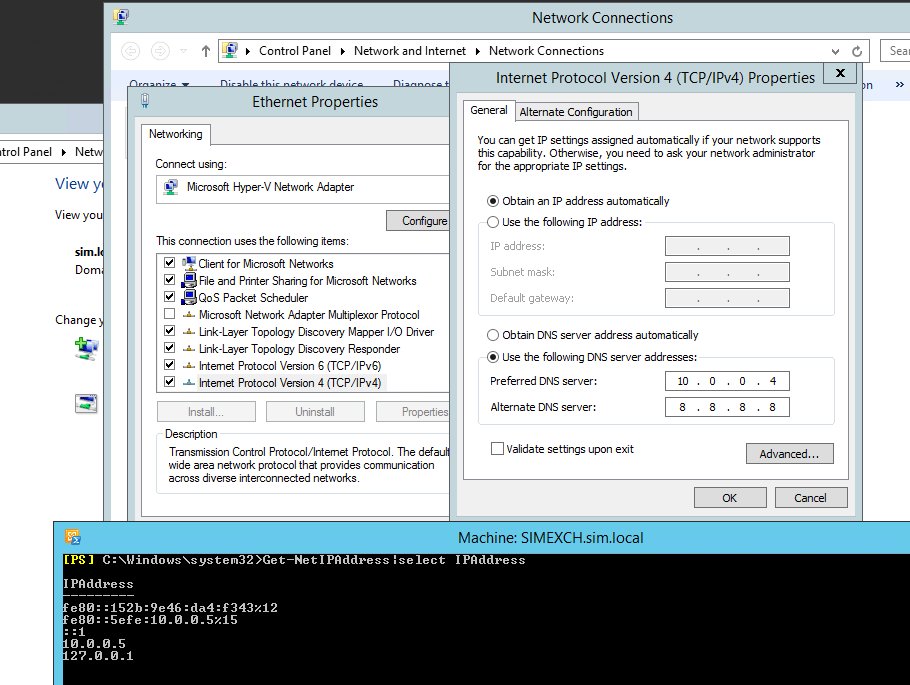
Task: Click the Up arrow next to address bar
Action: (205, 51)
